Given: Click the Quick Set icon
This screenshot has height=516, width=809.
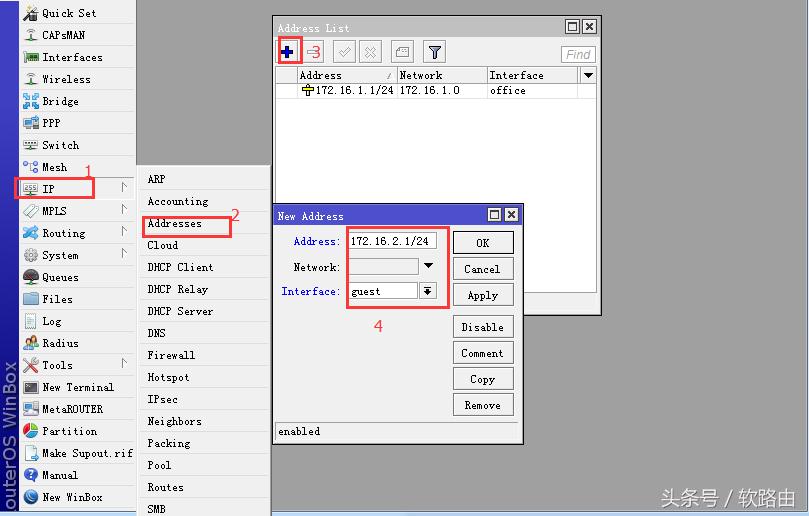Looking at the screenshot, I should [30, 13].
